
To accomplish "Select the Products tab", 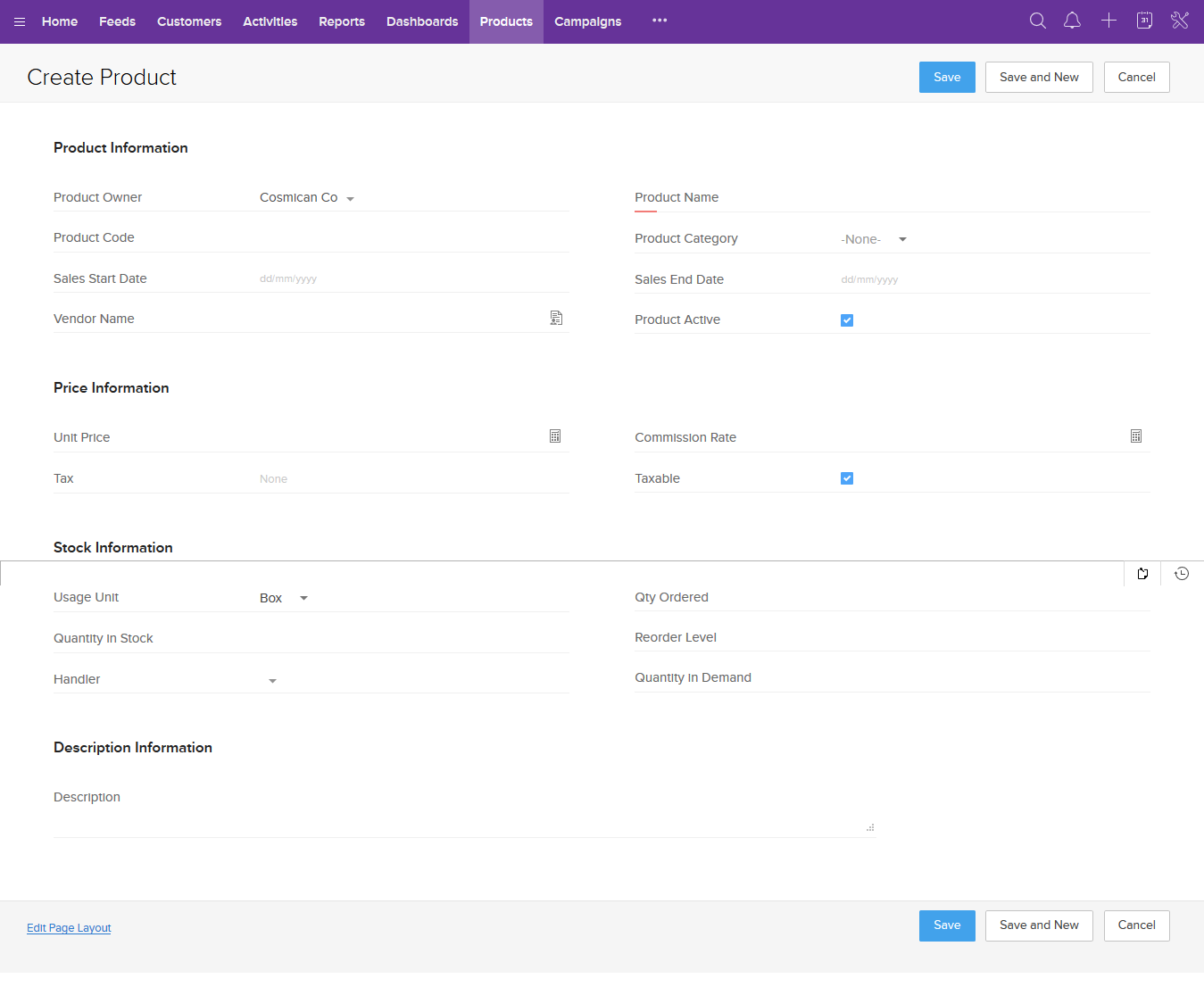I will click(506, 21).
